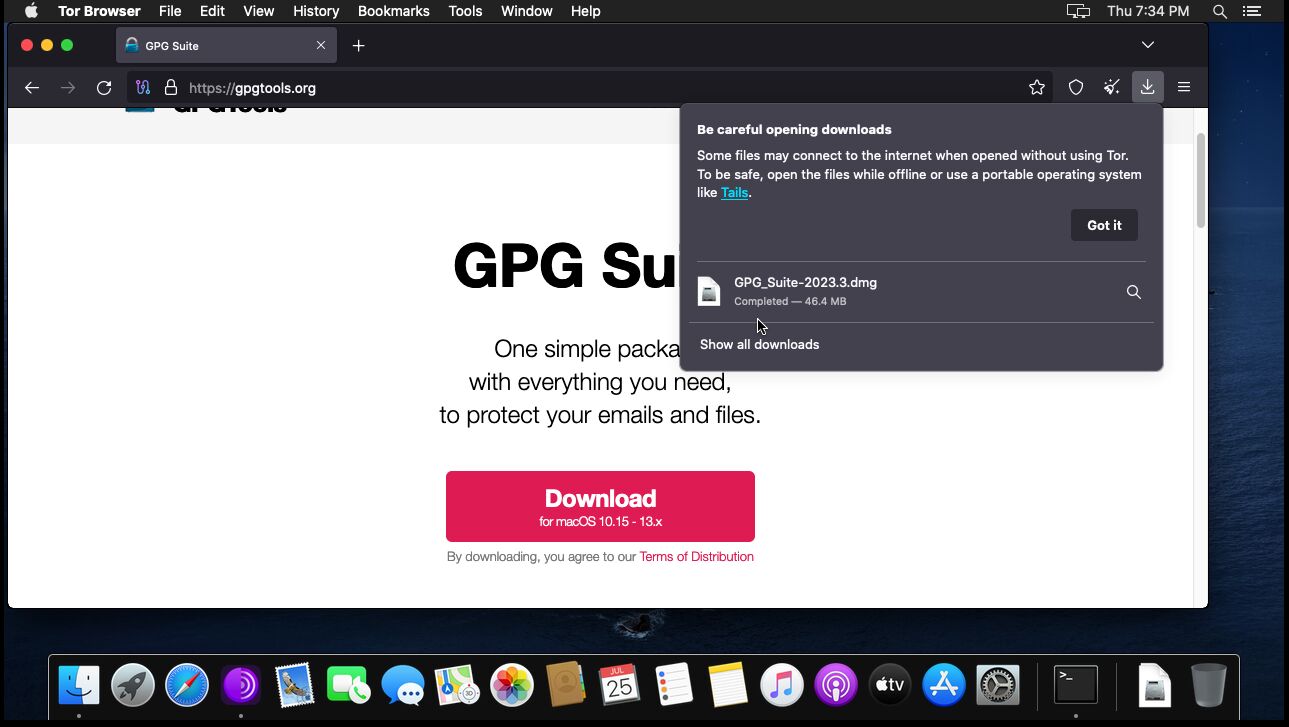The image size is (1289, 727).
Task: Close the downloads panel via toolbar icon
Action: click(x=1147, y=88)
